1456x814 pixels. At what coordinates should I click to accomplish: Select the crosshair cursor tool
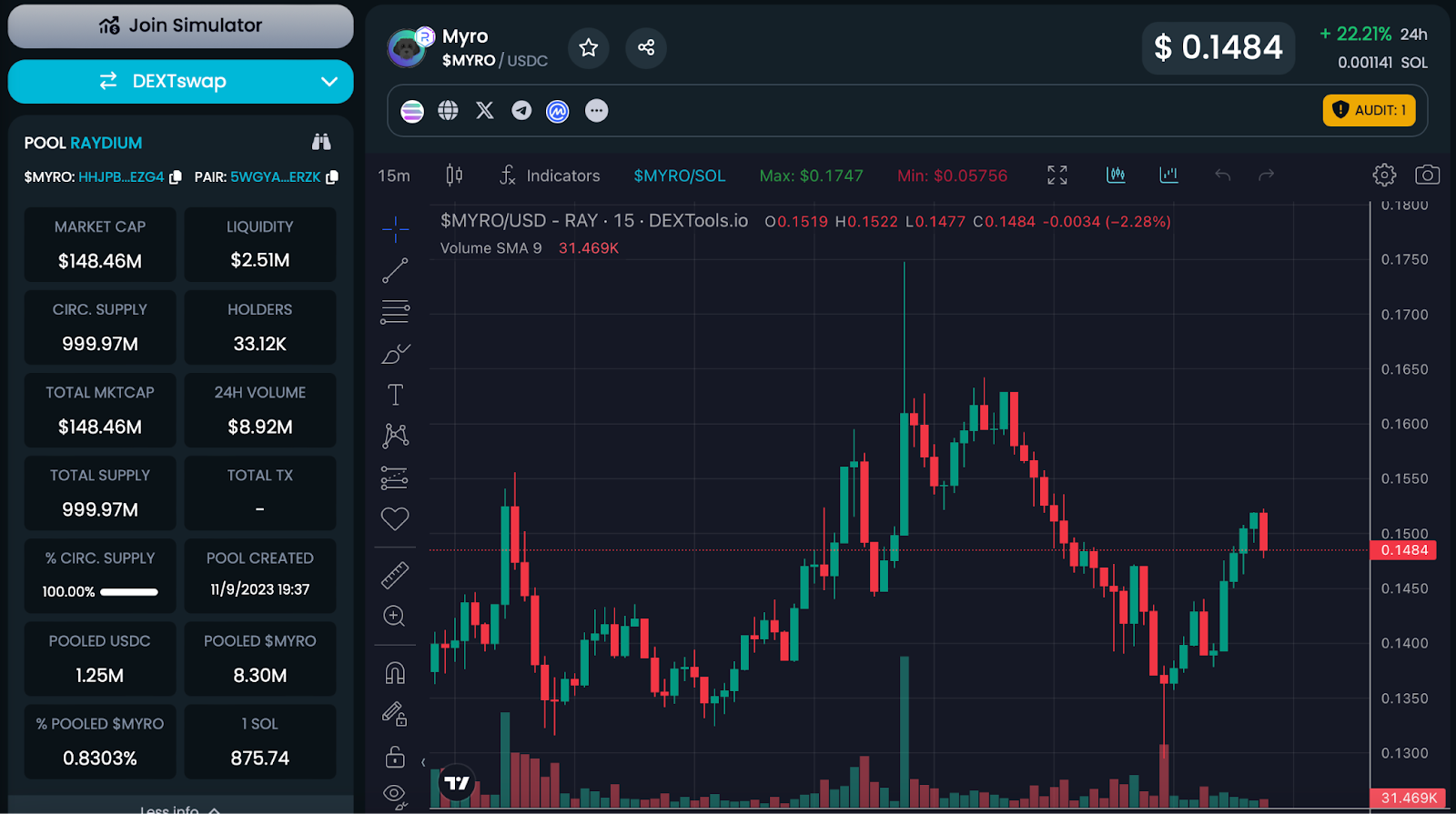pyautogui.click(x=395, y=229)
